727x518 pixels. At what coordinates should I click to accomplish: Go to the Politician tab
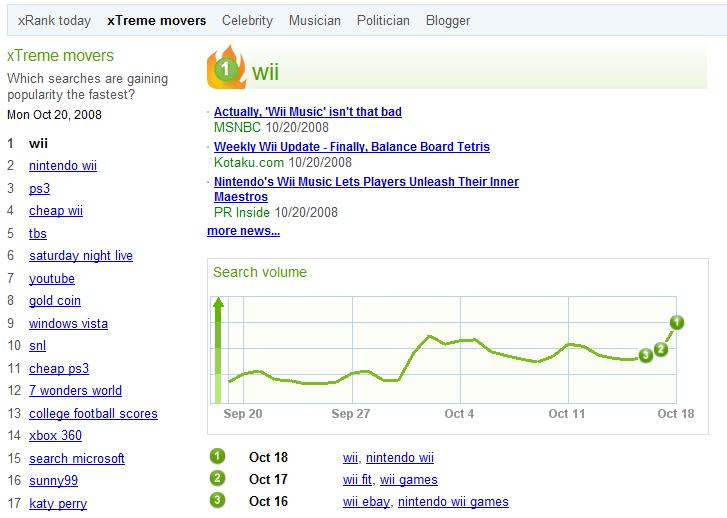(x=383, y=20)
